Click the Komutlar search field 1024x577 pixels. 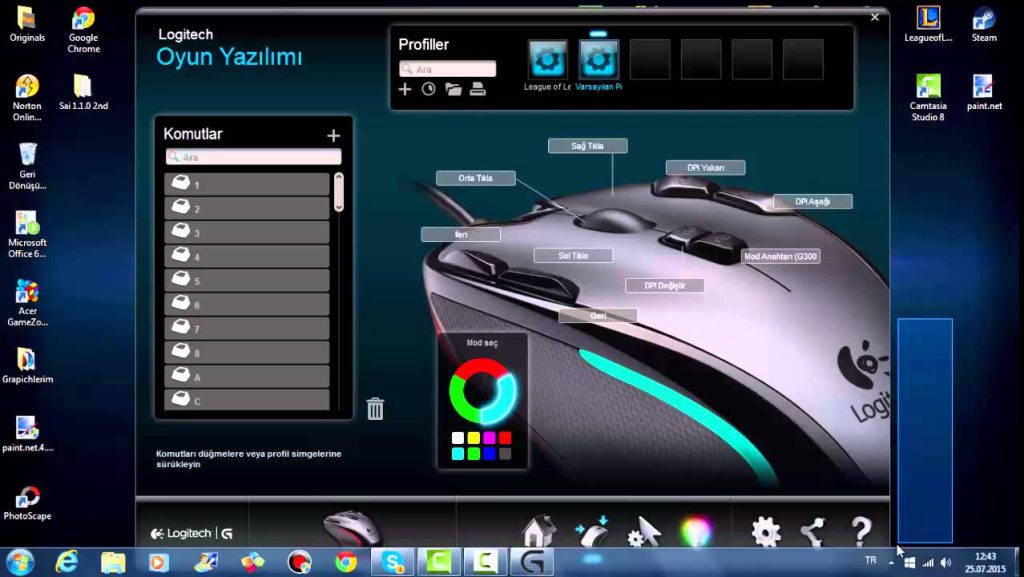pos(253,157)
